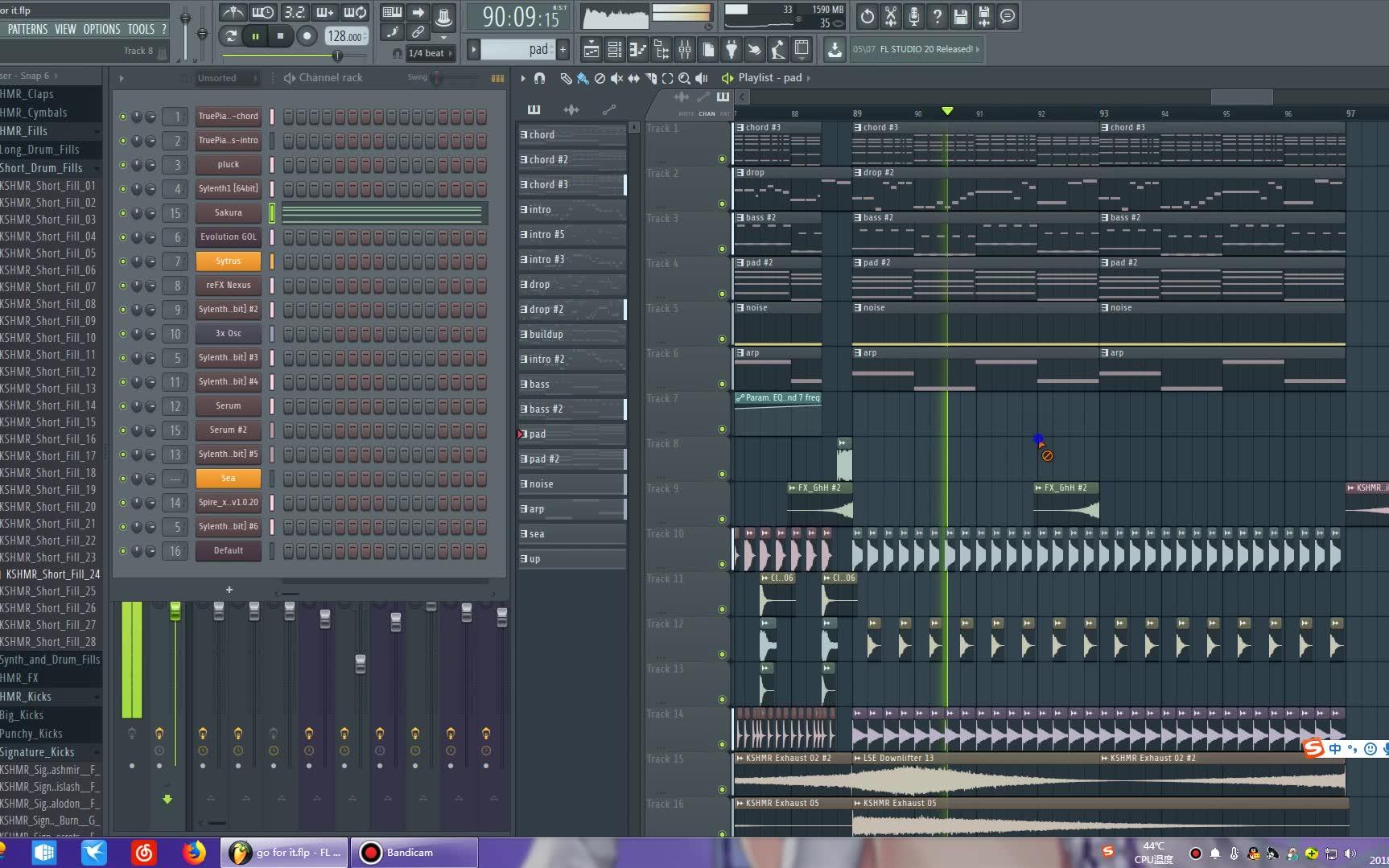Viewport: 1389px width, 868px height.
Task: Select the pencil draw tool in playlist
Action: tap(566, 78)
